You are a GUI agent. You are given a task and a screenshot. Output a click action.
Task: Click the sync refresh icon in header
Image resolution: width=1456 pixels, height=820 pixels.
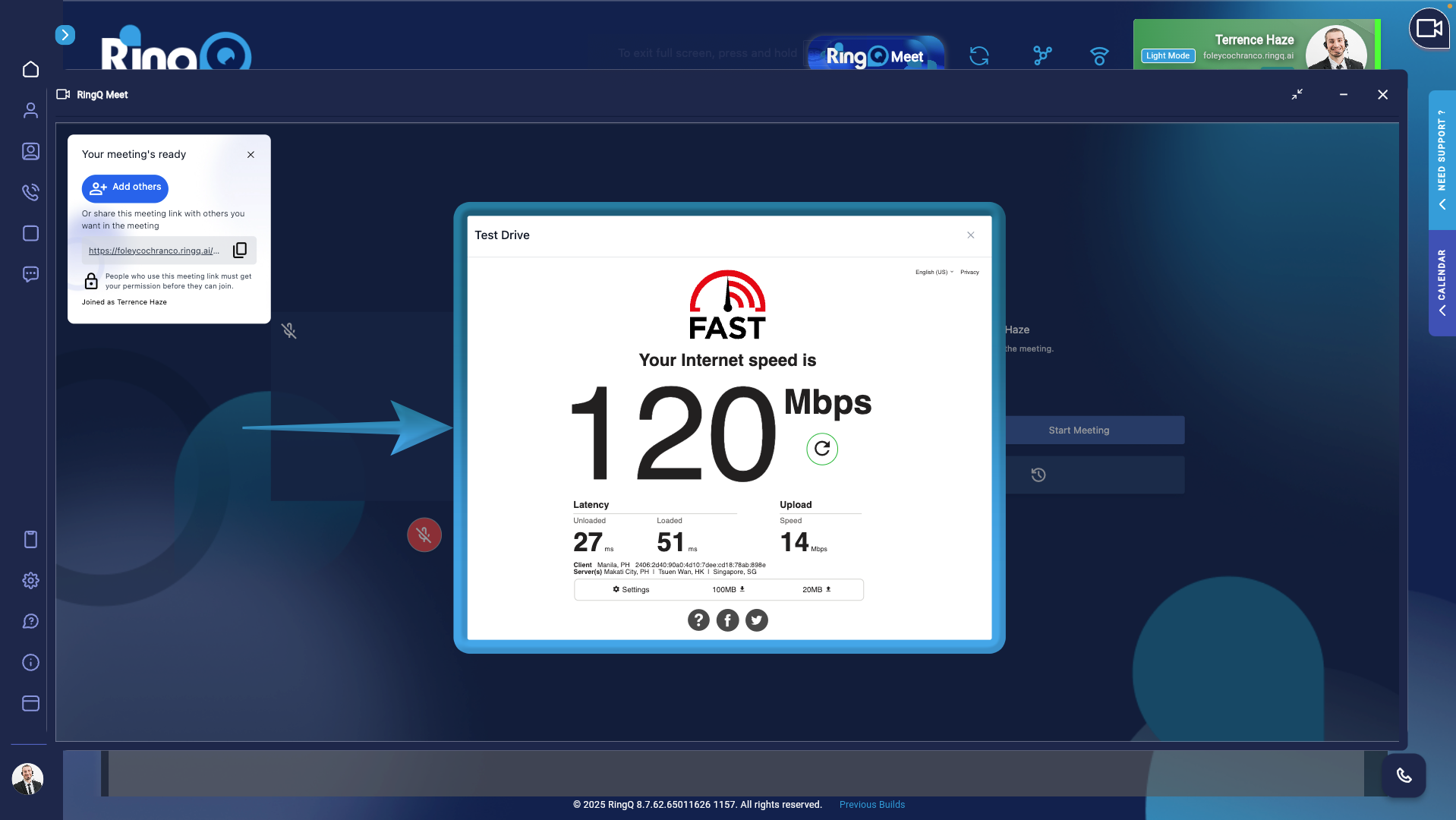pyautogui.click(x=979, y=55)
